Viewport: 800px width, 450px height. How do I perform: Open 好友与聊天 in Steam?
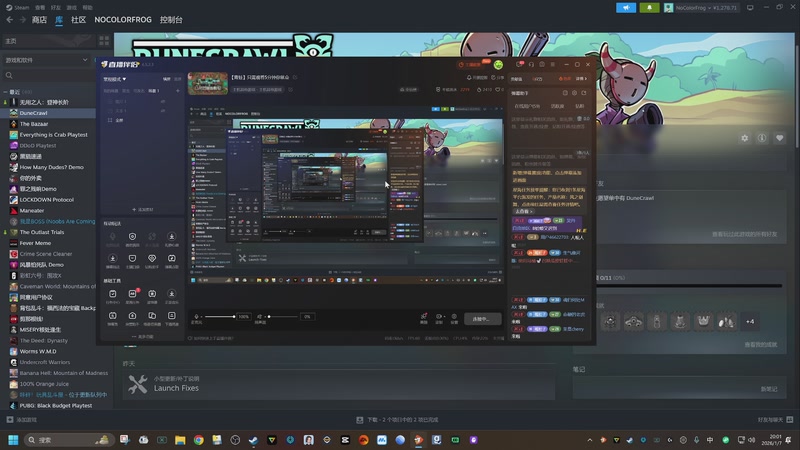775,420
